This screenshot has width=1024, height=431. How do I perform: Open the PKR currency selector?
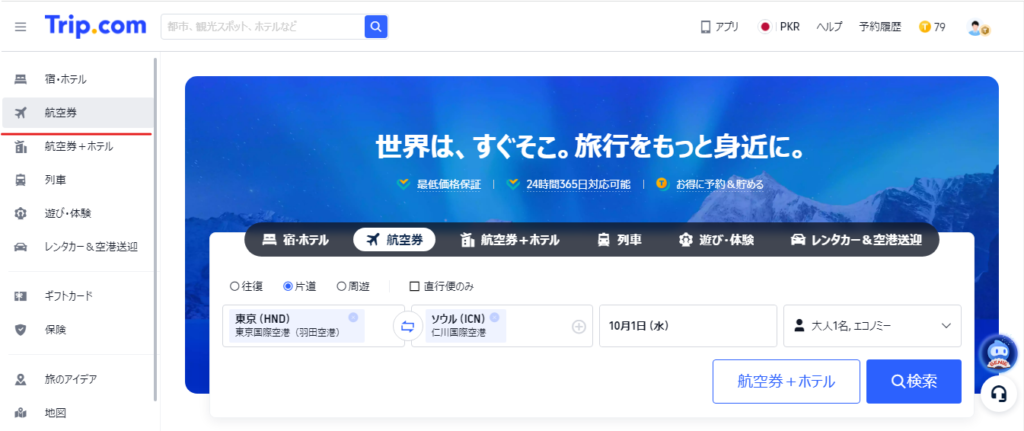point(780,27)
